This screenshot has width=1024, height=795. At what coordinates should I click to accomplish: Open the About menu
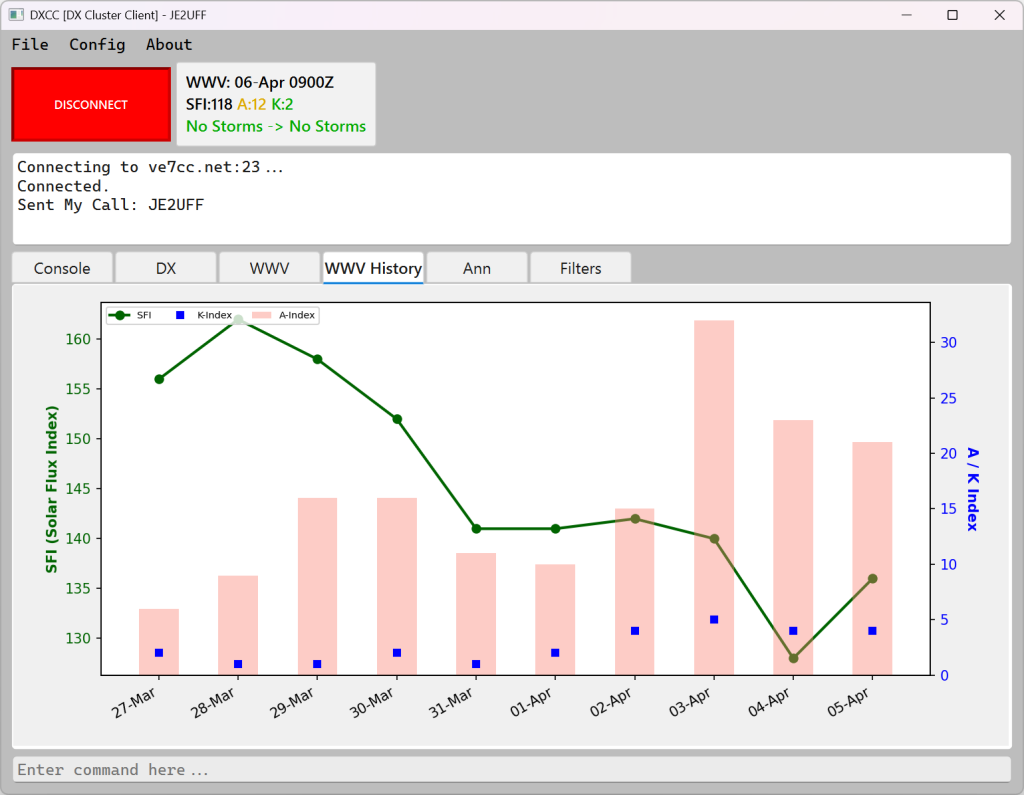click(169, 44)
